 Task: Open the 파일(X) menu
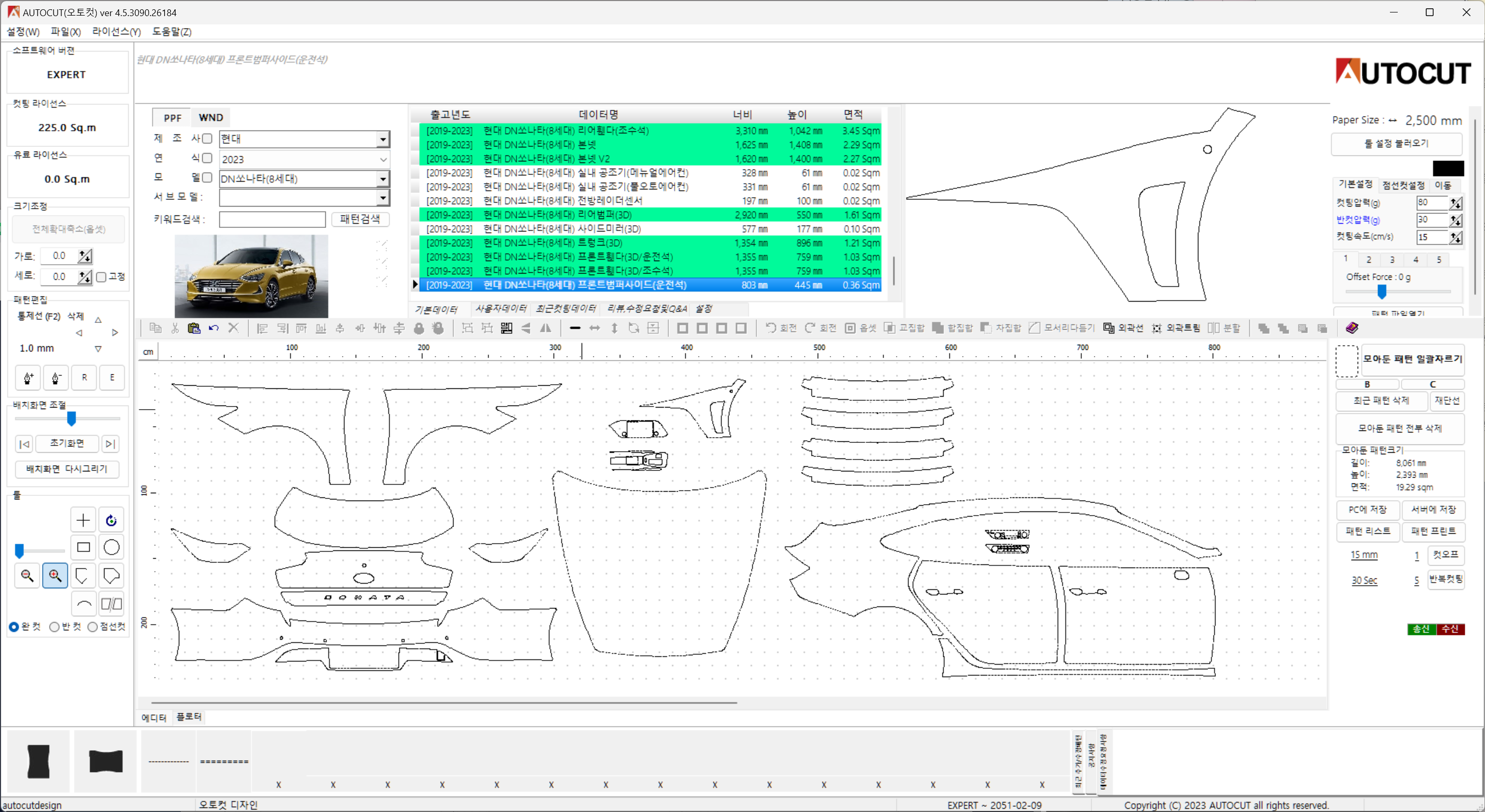[66, 32]
